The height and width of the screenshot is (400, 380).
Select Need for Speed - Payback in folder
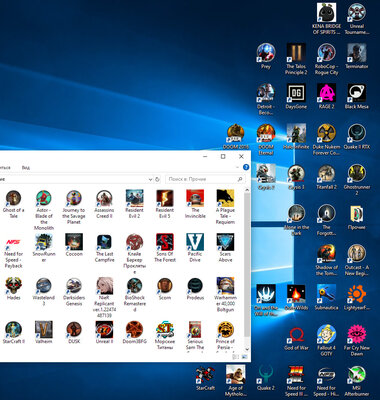click(x=13, y=251)
